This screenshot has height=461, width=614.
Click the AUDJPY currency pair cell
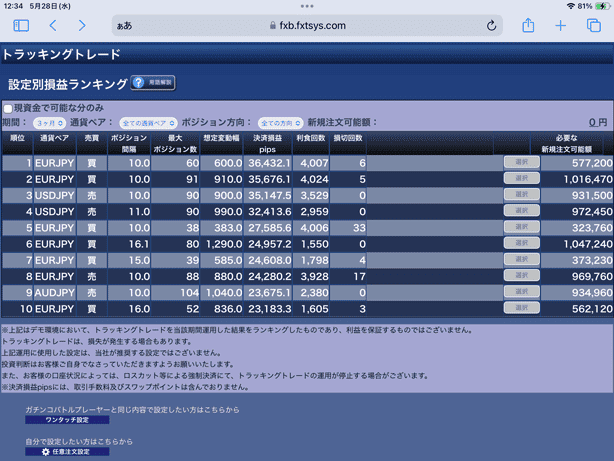pos(54,293)
